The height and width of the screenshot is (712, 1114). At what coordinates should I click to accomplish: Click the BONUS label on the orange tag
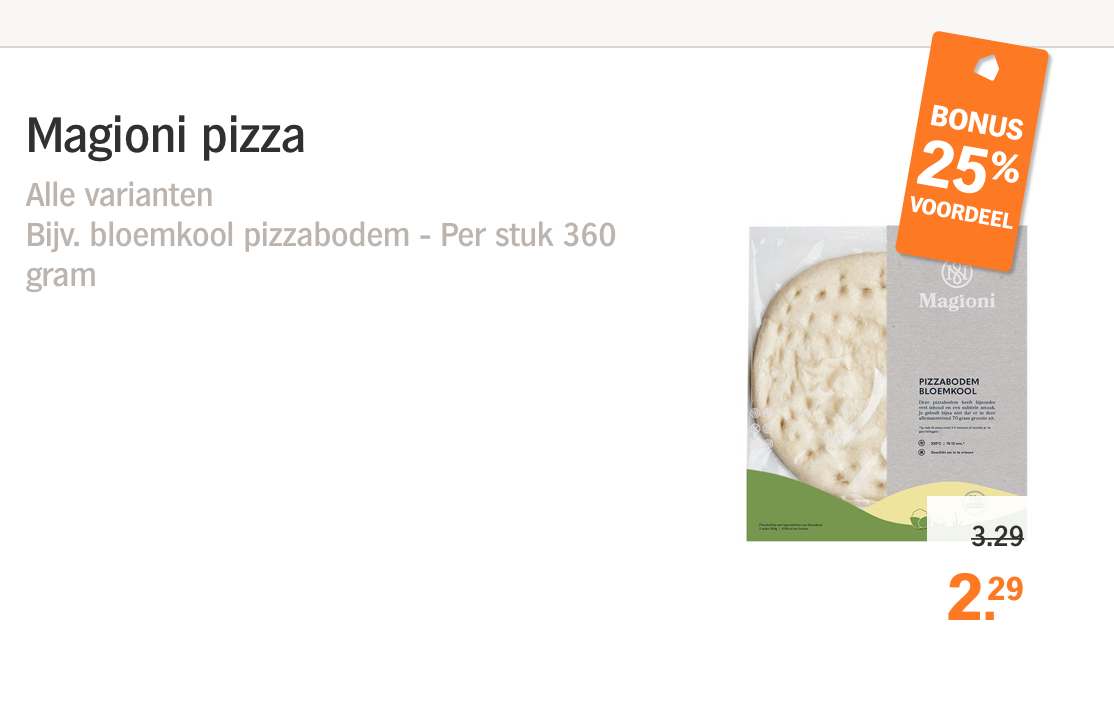tap(977, 122)
